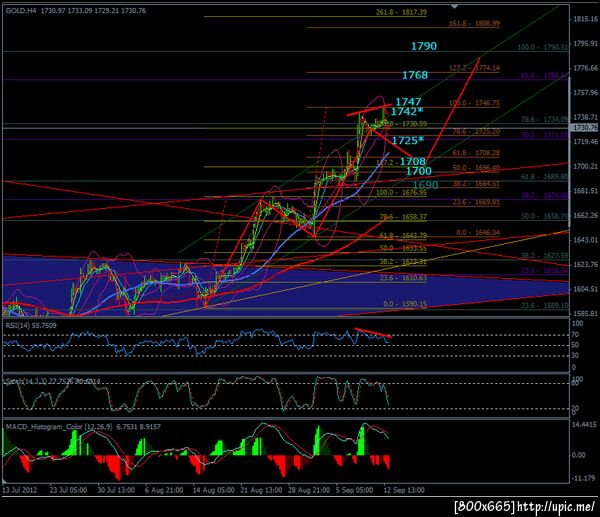
Task: Click price axis value 1643.01
Action: pyautogui.click(x=585, y=240)
